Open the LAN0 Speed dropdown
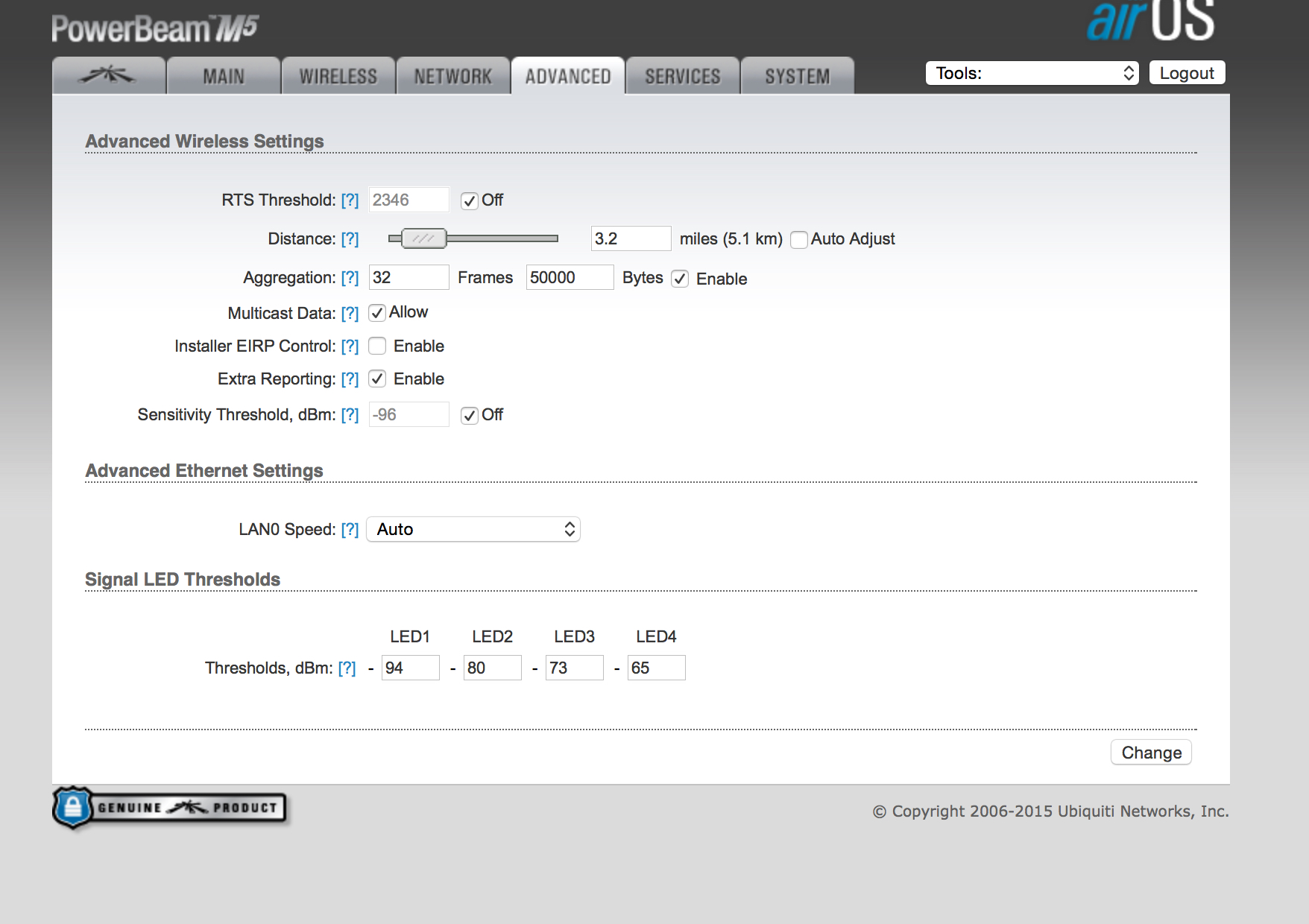Viewport: 1309px width, 924px height. [473, 529]
